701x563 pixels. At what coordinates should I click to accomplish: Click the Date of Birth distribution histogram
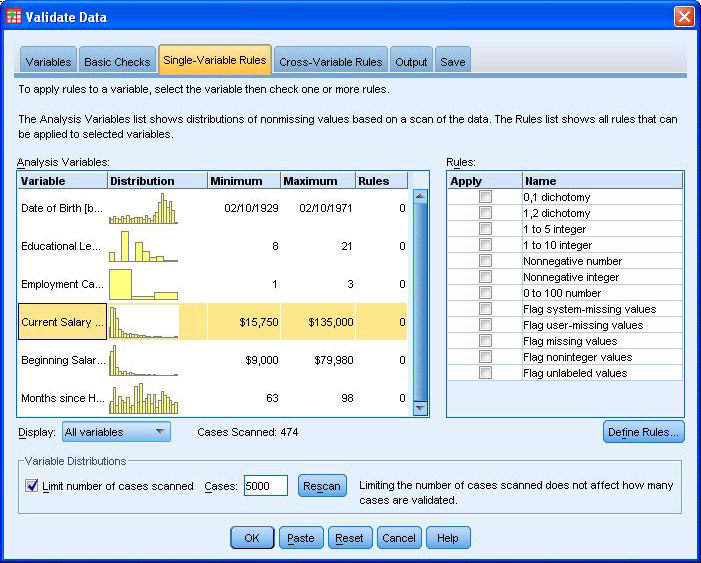(143, 208)
